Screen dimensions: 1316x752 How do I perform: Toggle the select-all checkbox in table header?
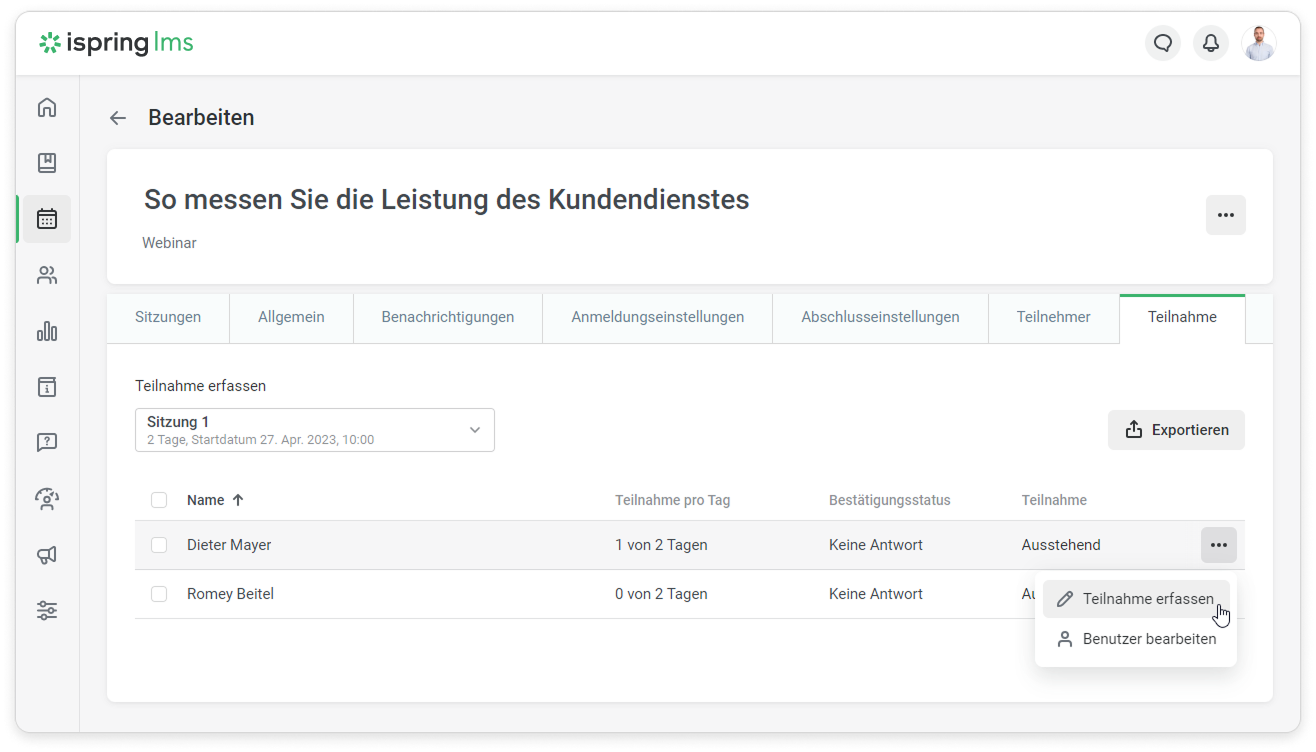pos(159,500)
